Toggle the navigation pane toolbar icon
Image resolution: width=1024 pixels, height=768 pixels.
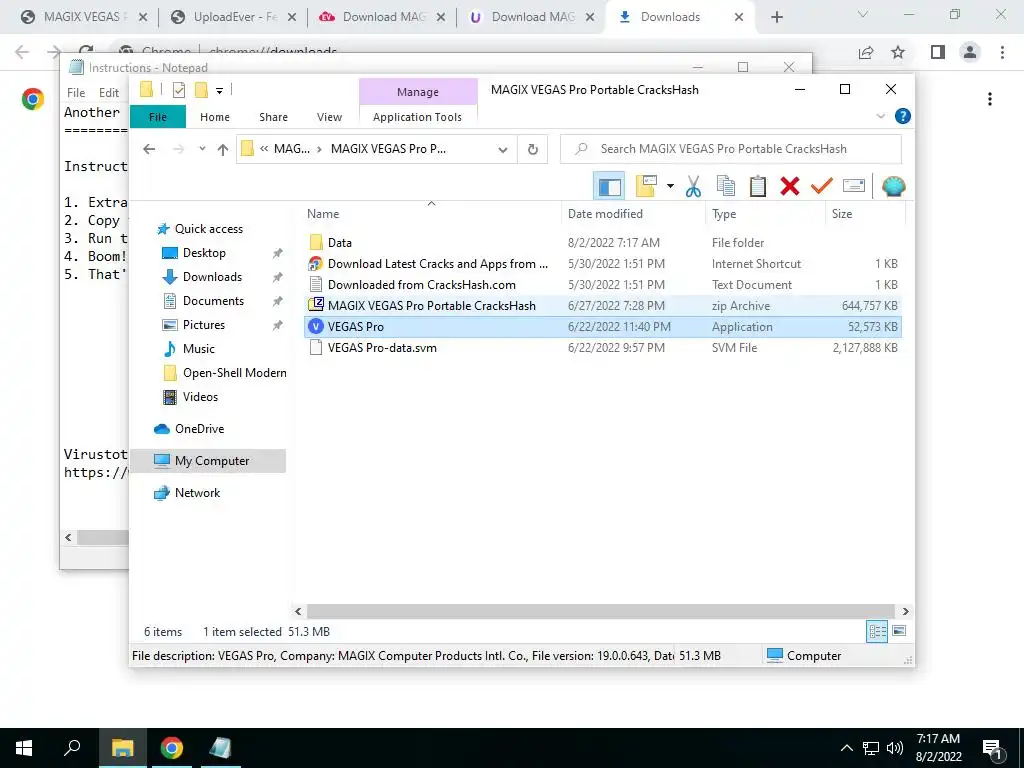point(609,187)
